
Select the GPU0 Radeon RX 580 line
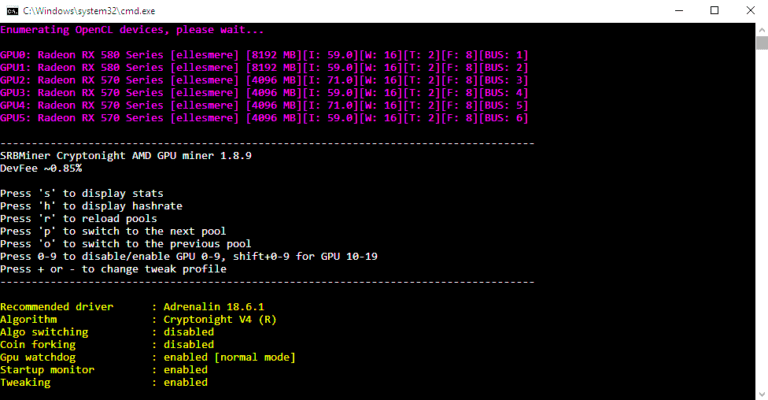pos(264,55)
